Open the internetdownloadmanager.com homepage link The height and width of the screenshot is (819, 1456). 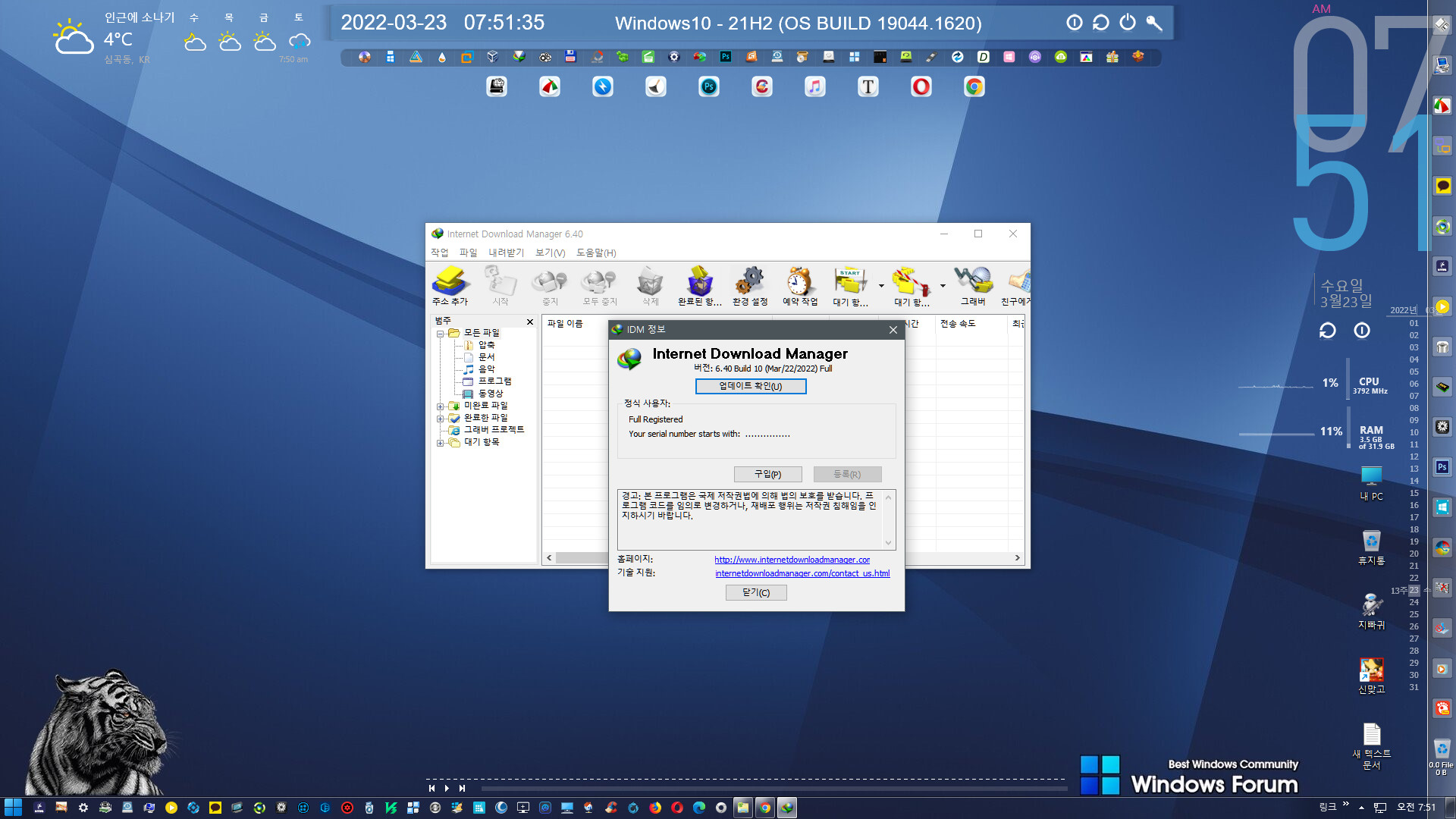792,560
